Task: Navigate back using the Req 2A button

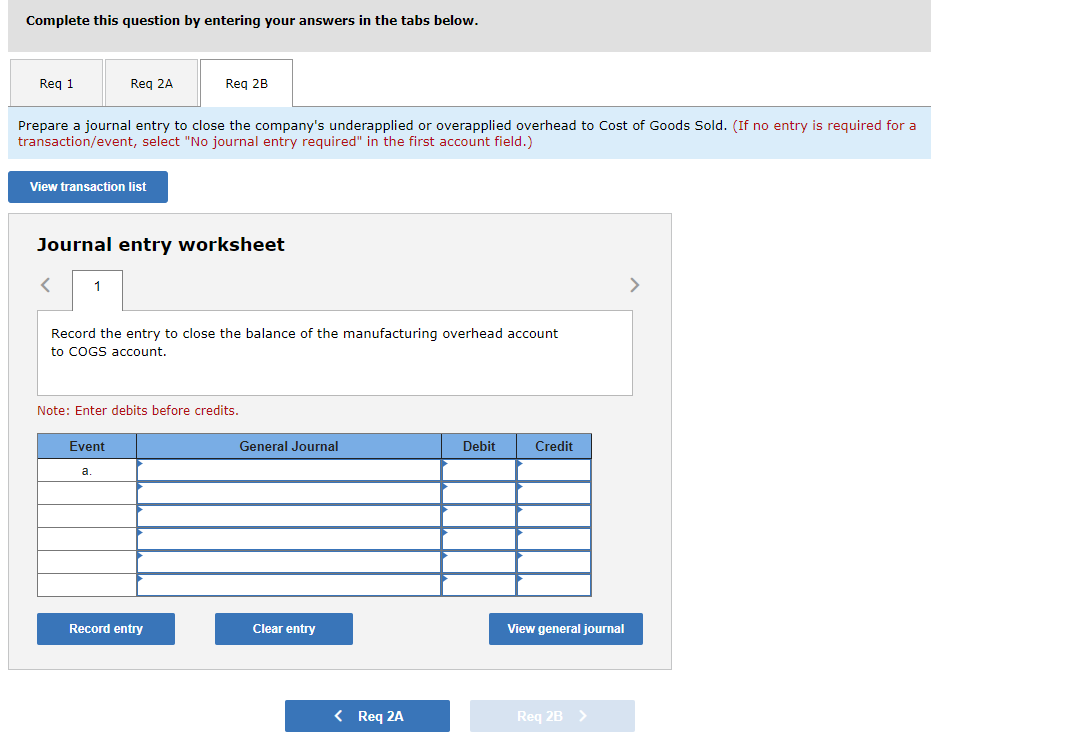Action: [x=367, y=715]
